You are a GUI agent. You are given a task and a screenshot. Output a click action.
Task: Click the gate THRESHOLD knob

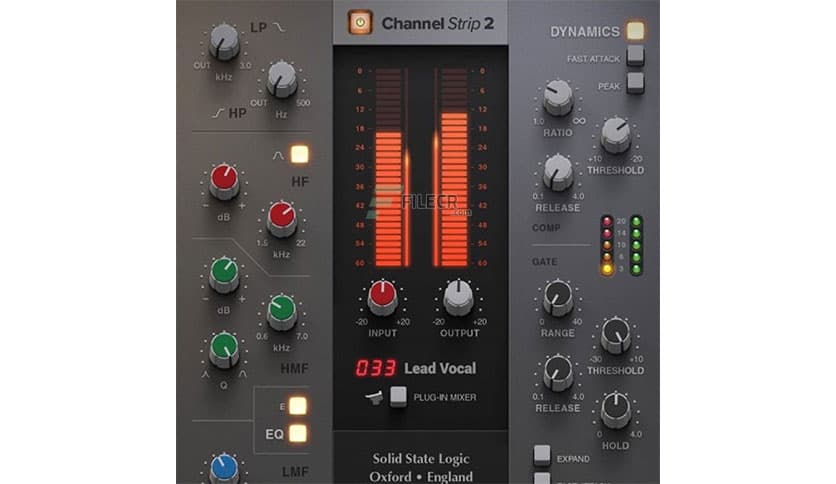(x=615, y=335)
